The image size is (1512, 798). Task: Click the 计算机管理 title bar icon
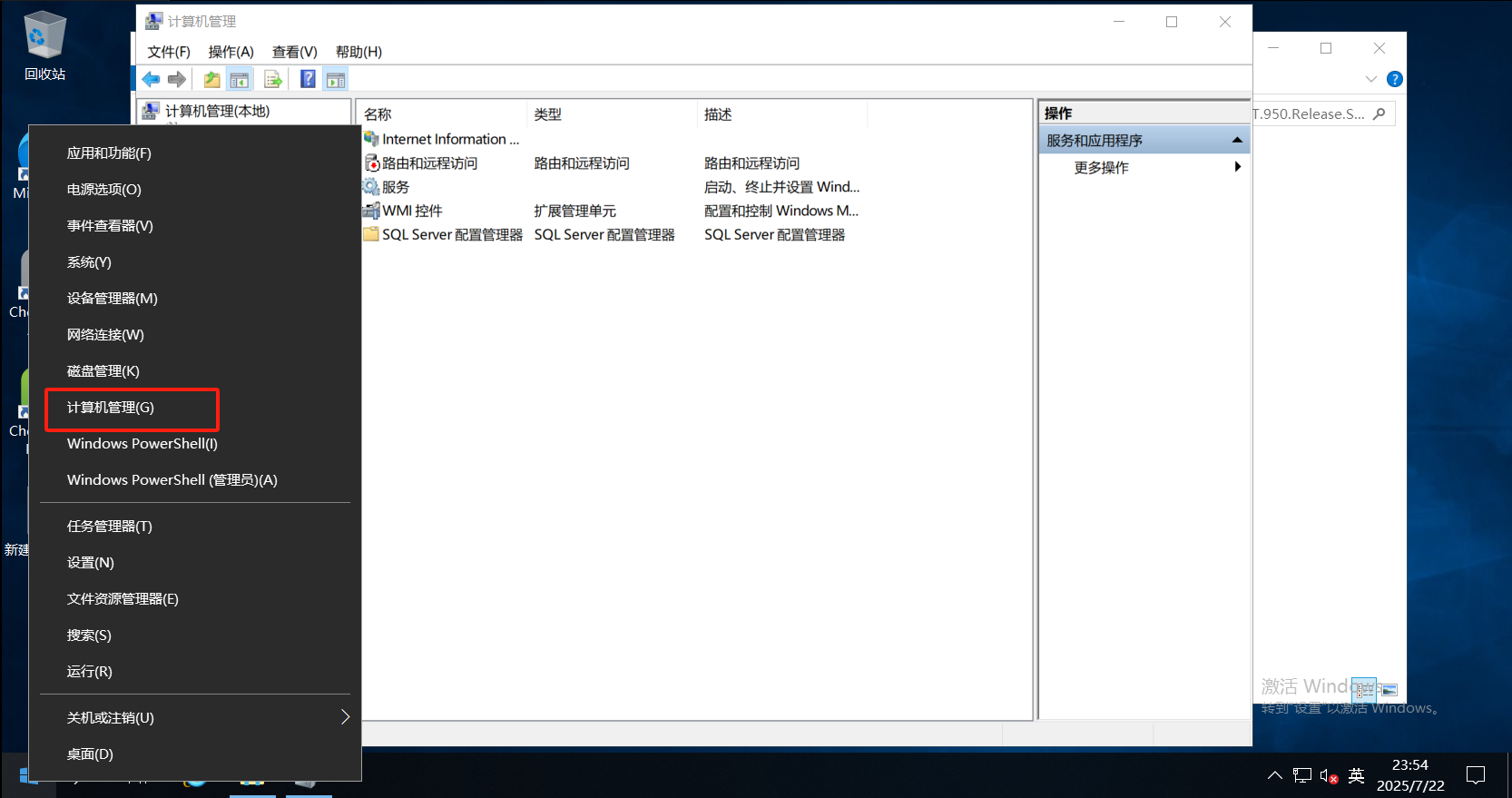pyautogui.click(x=154, y=21)
